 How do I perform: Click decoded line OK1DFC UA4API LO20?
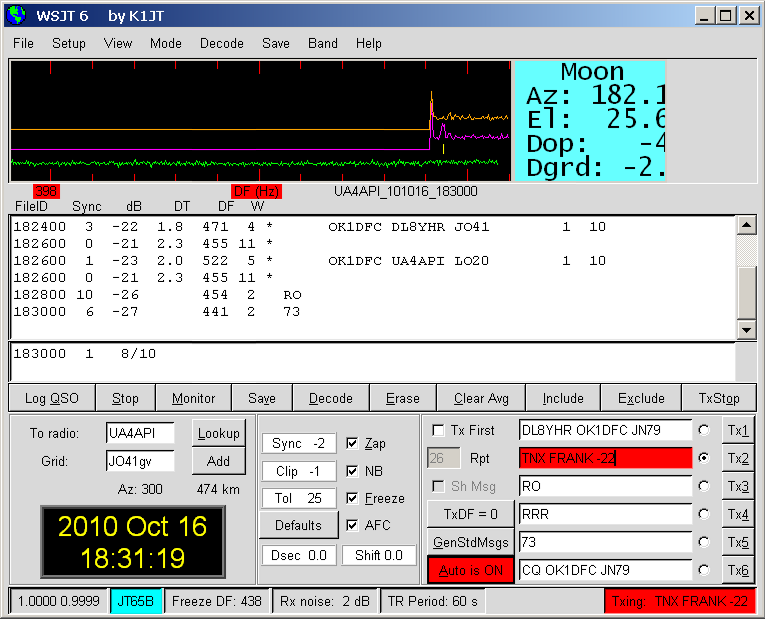[309, 260]
